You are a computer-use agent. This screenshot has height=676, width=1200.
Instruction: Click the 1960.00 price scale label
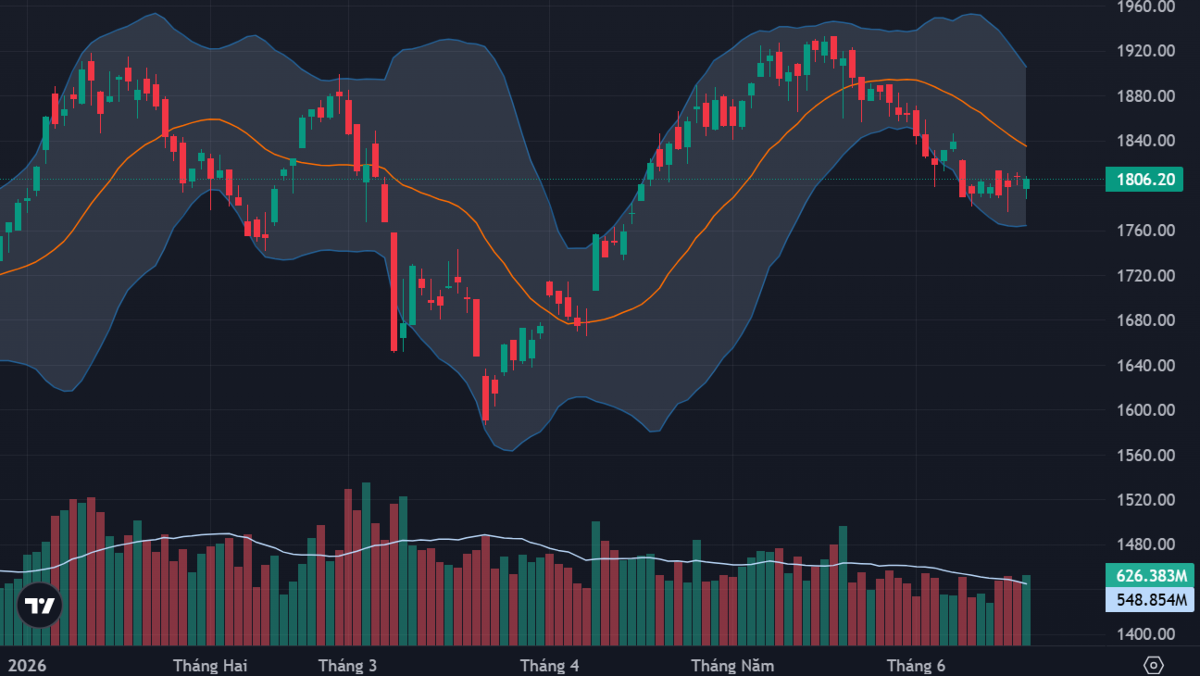1145,7
